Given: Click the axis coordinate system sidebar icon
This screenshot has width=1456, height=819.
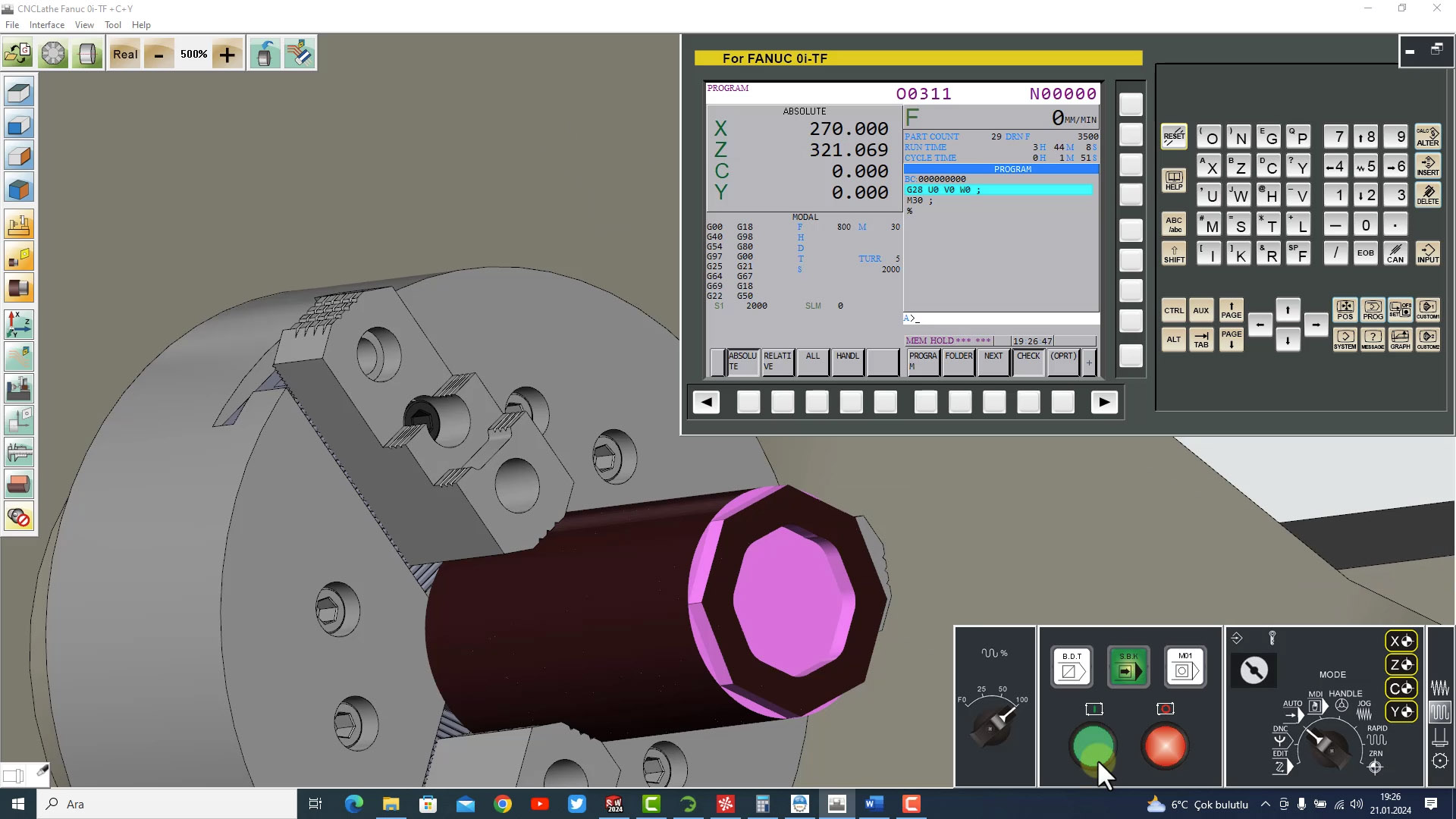Looking at the screenshot, I should click(19, 324).
